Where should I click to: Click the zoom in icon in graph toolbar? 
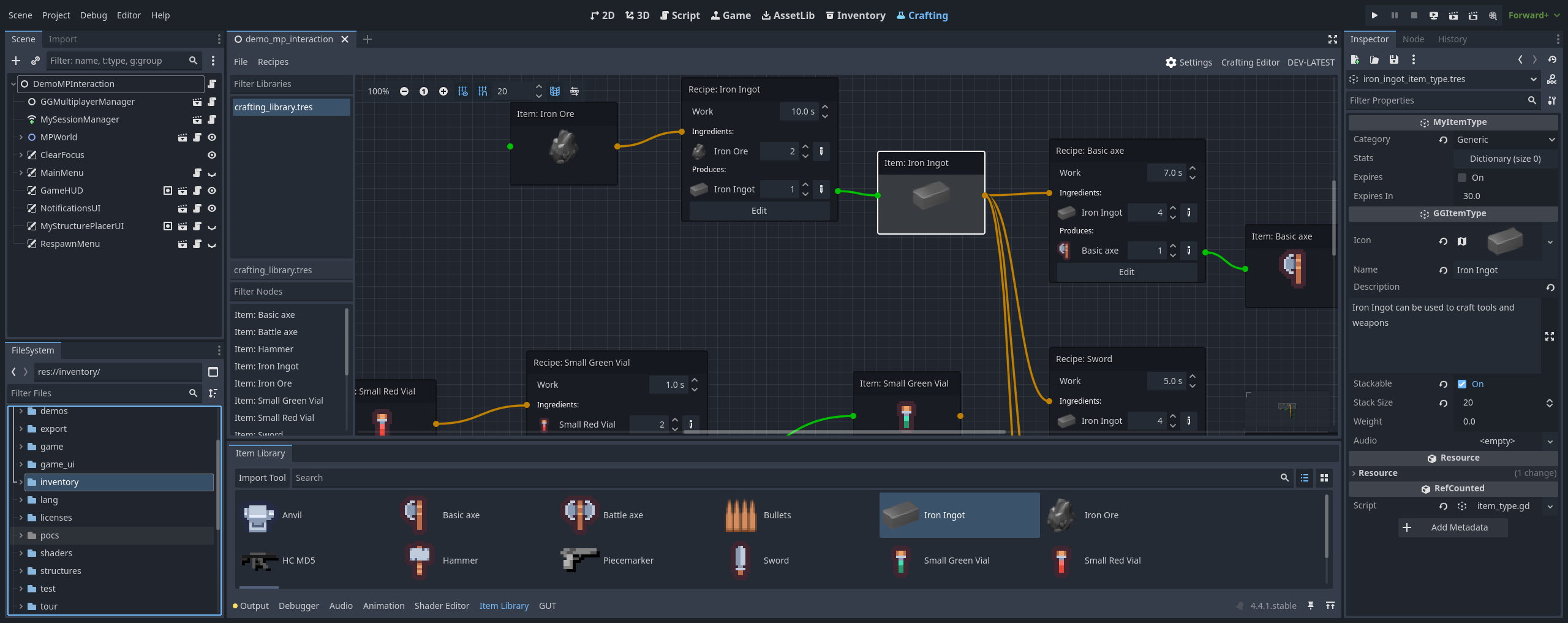coord(443,91)
